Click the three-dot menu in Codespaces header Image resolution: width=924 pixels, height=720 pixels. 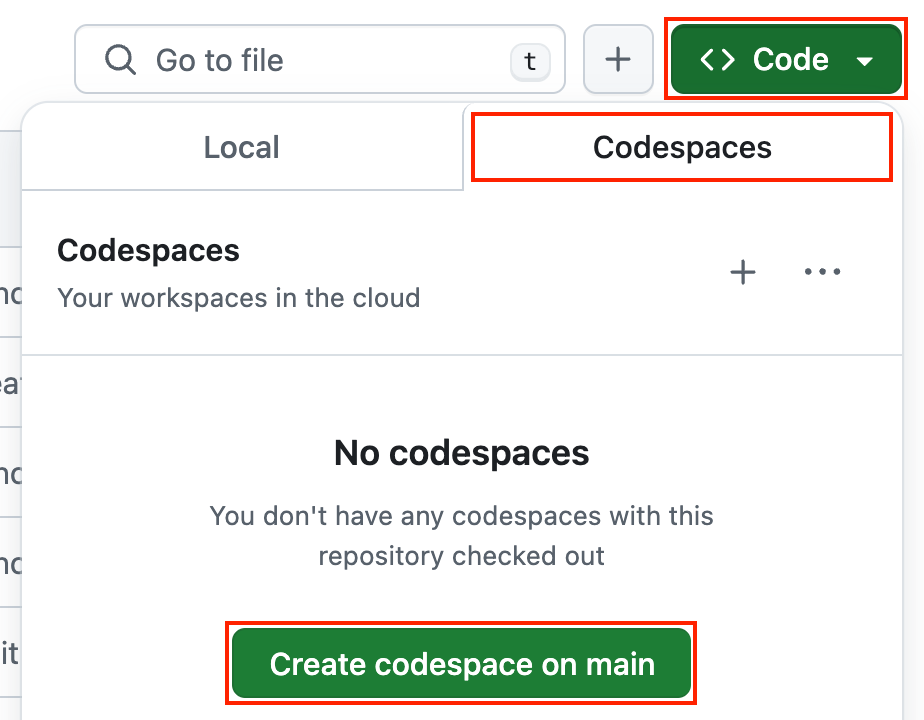822,272
